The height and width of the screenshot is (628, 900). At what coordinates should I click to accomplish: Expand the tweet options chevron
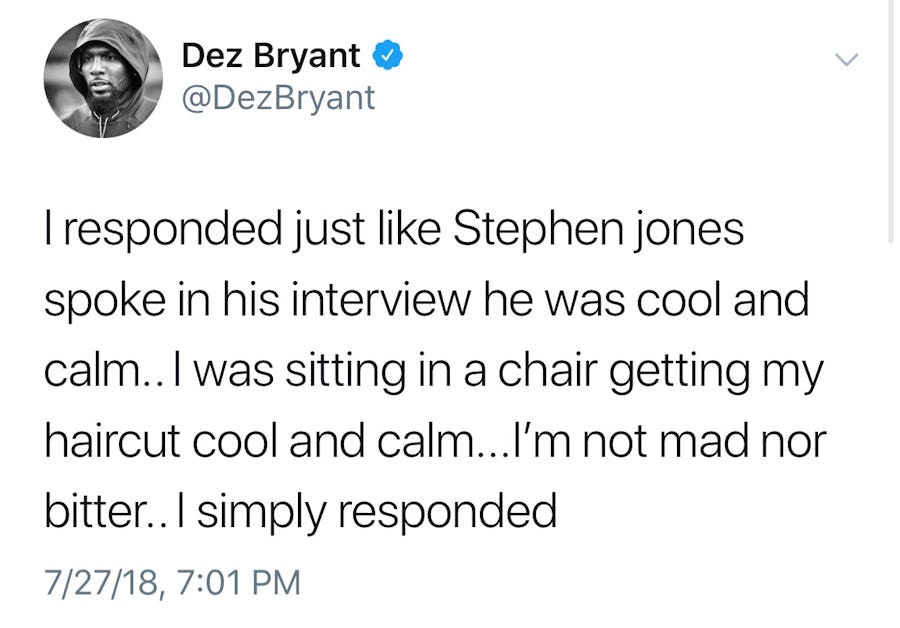846,60
